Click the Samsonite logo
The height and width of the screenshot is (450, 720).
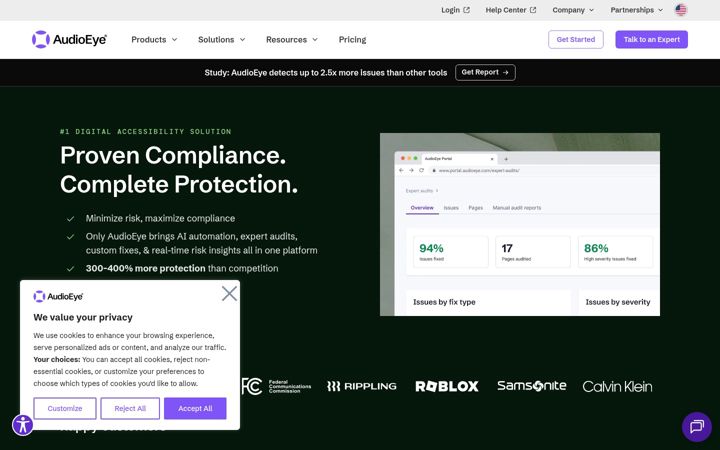click(531, 386)
